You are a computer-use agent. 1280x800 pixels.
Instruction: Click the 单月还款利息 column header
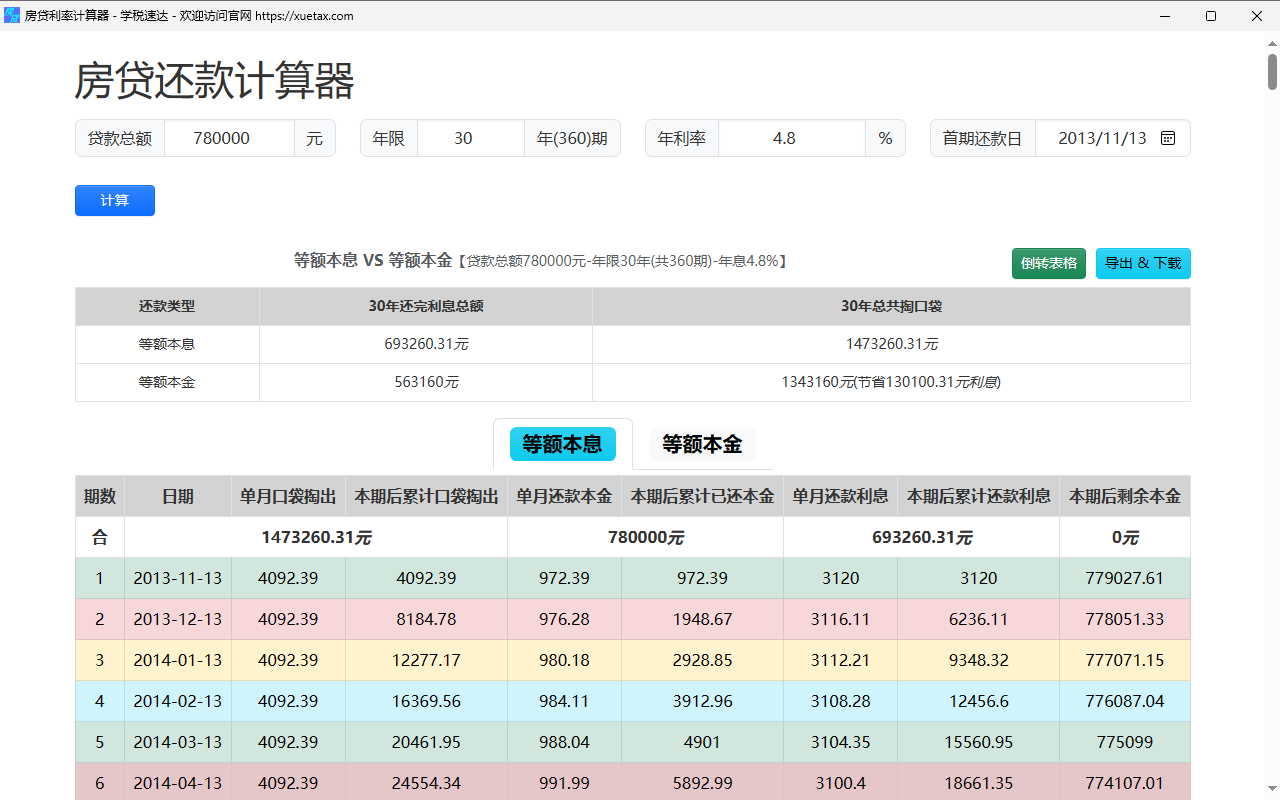840,496
